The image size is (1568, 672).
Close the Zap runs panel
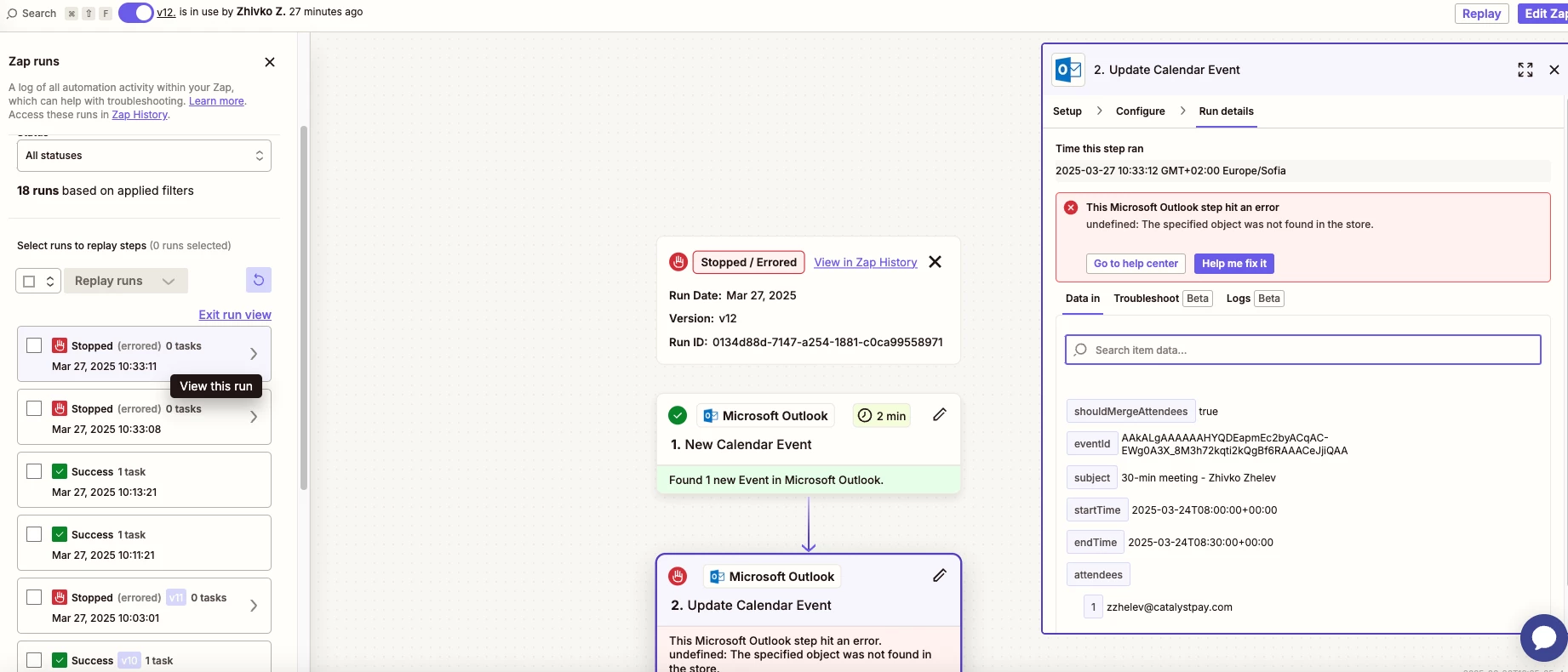[x=270, y=62]
